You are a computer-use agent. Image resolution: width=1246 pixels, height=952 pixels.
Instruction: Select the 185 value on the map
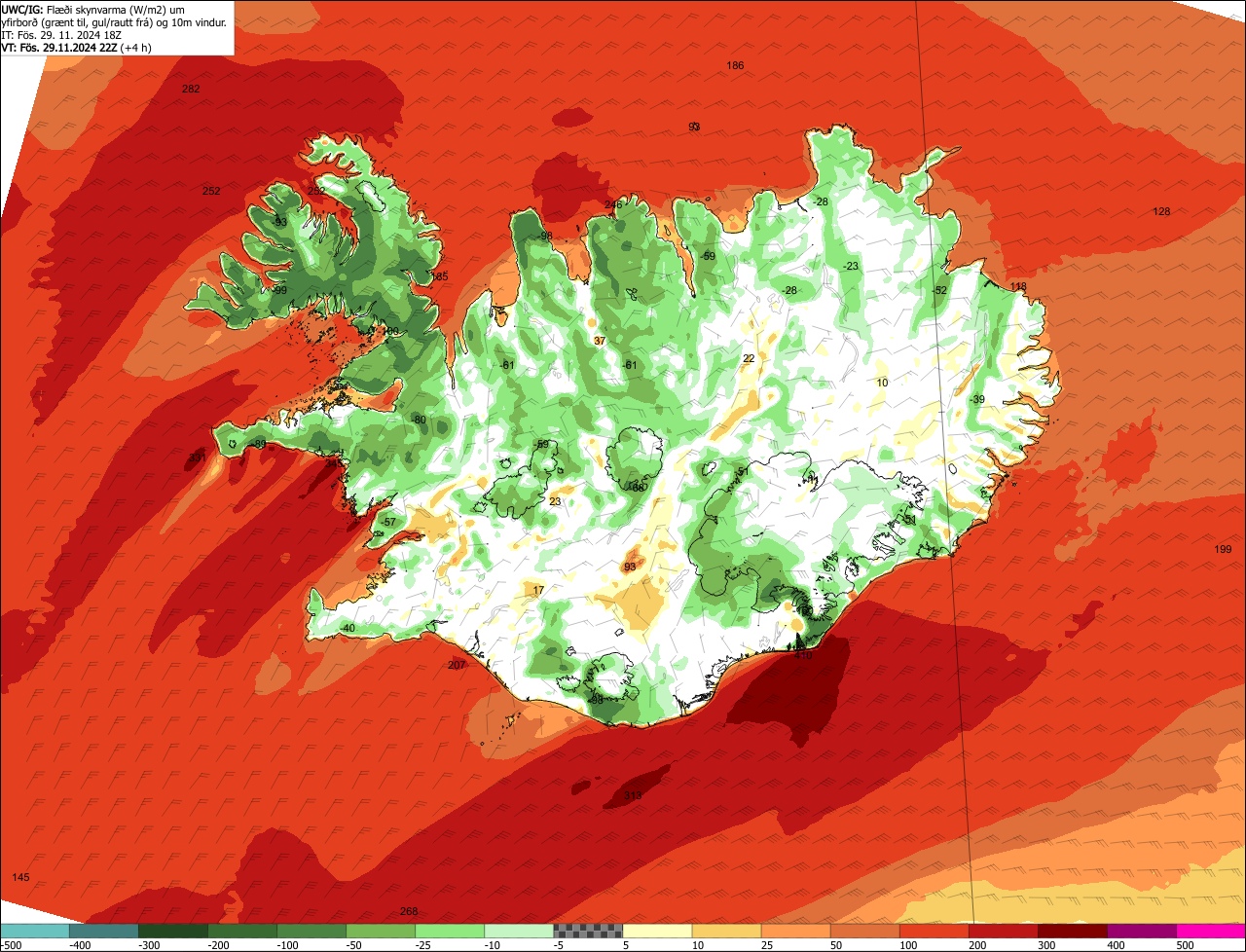click(440, 276)
